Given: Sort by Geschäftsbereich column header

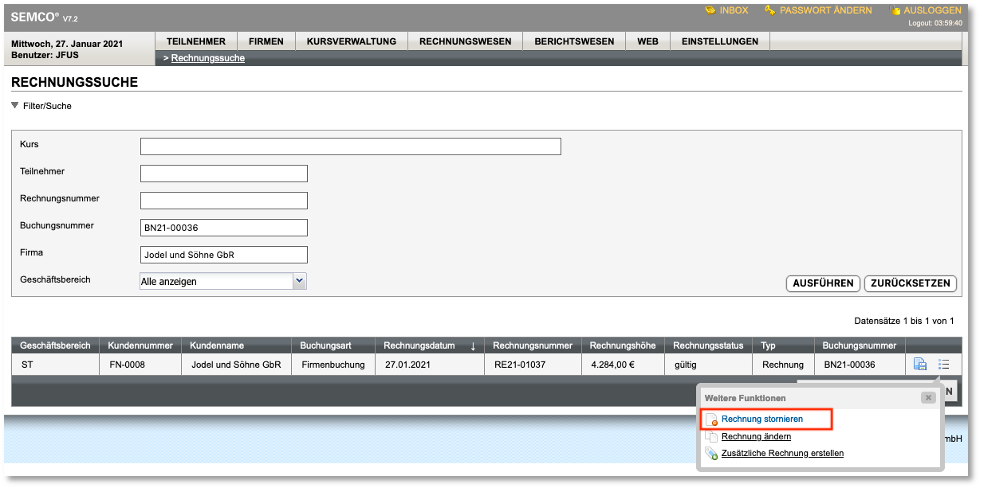Looking at the screenshot, I should click(x=55, y=345).
